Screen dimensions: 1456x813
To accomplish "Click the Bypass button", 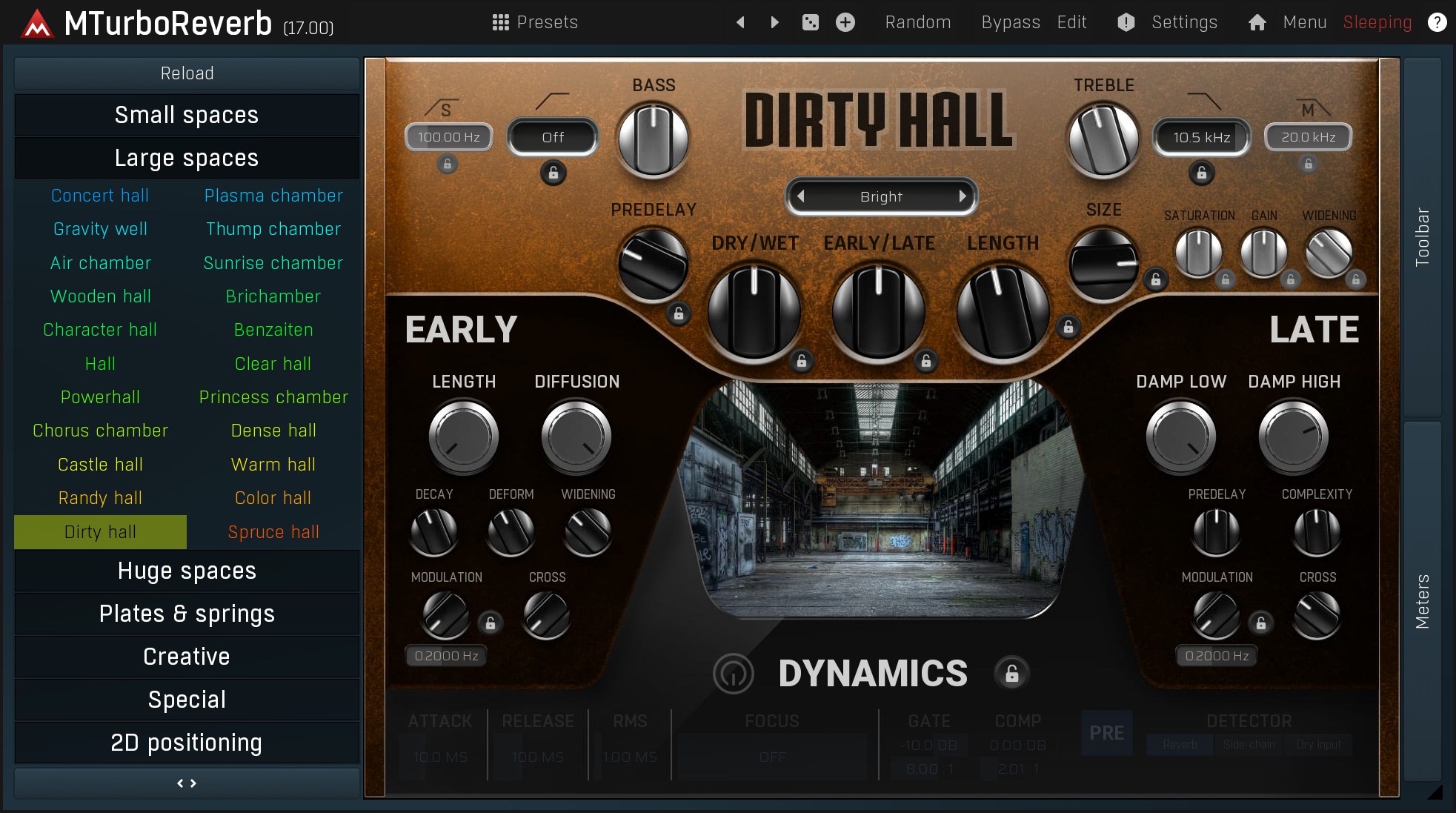I will (x=1010, y=22).
